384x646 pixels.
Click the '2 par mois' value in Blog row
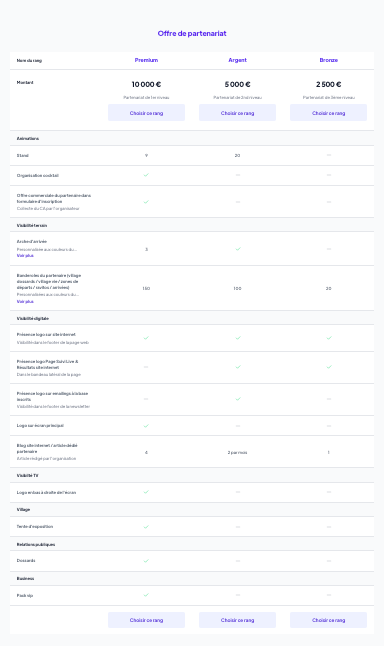(x=237, y=452)
